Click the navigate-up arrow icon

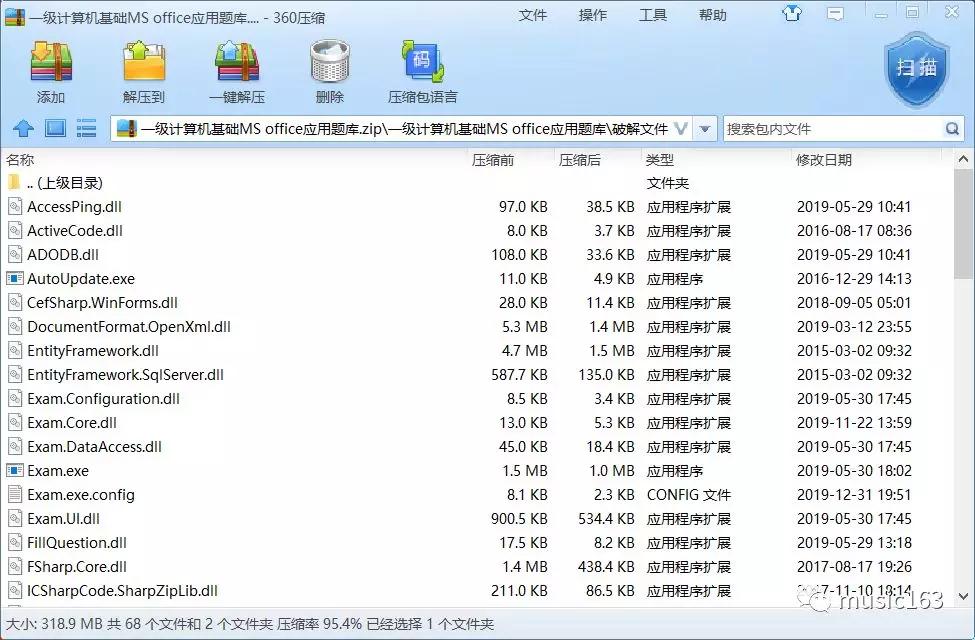23,128
